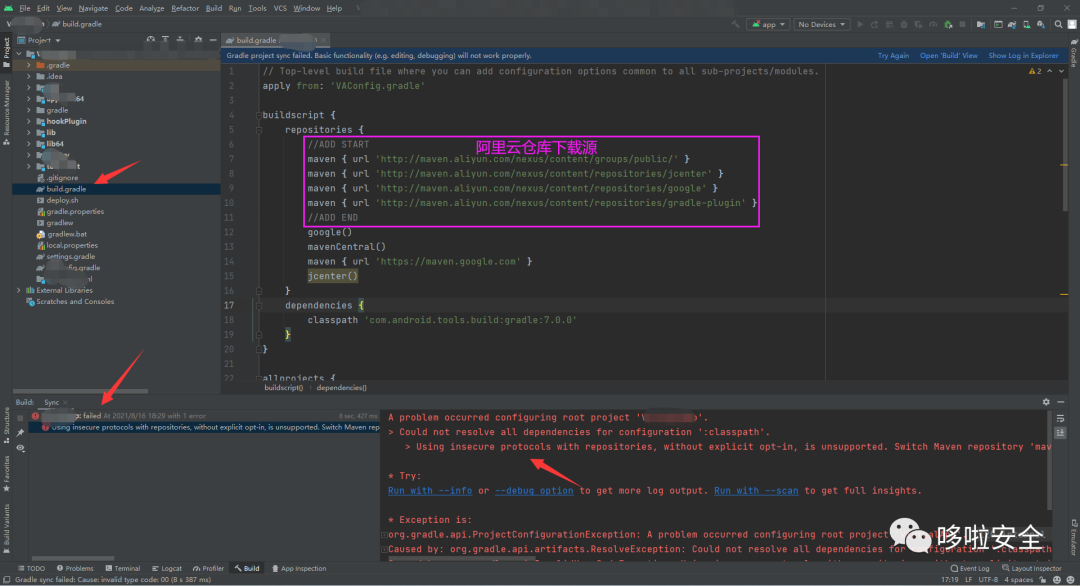
Task: Select settings.gradle file in tree
Action: click(x=70, y=256)
